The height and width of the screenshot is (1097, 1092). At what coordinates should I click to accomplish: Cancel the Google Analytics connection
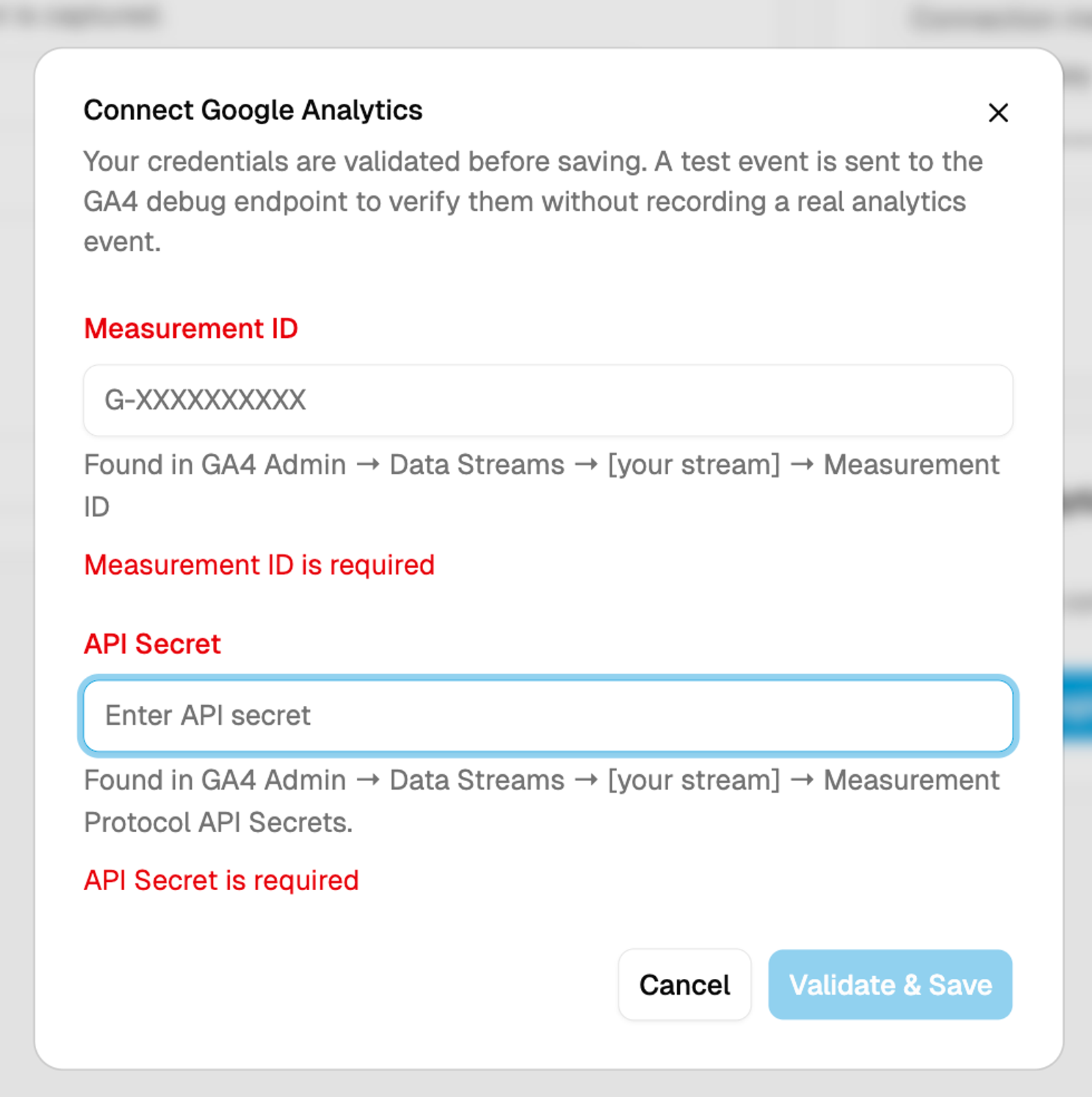685,984
